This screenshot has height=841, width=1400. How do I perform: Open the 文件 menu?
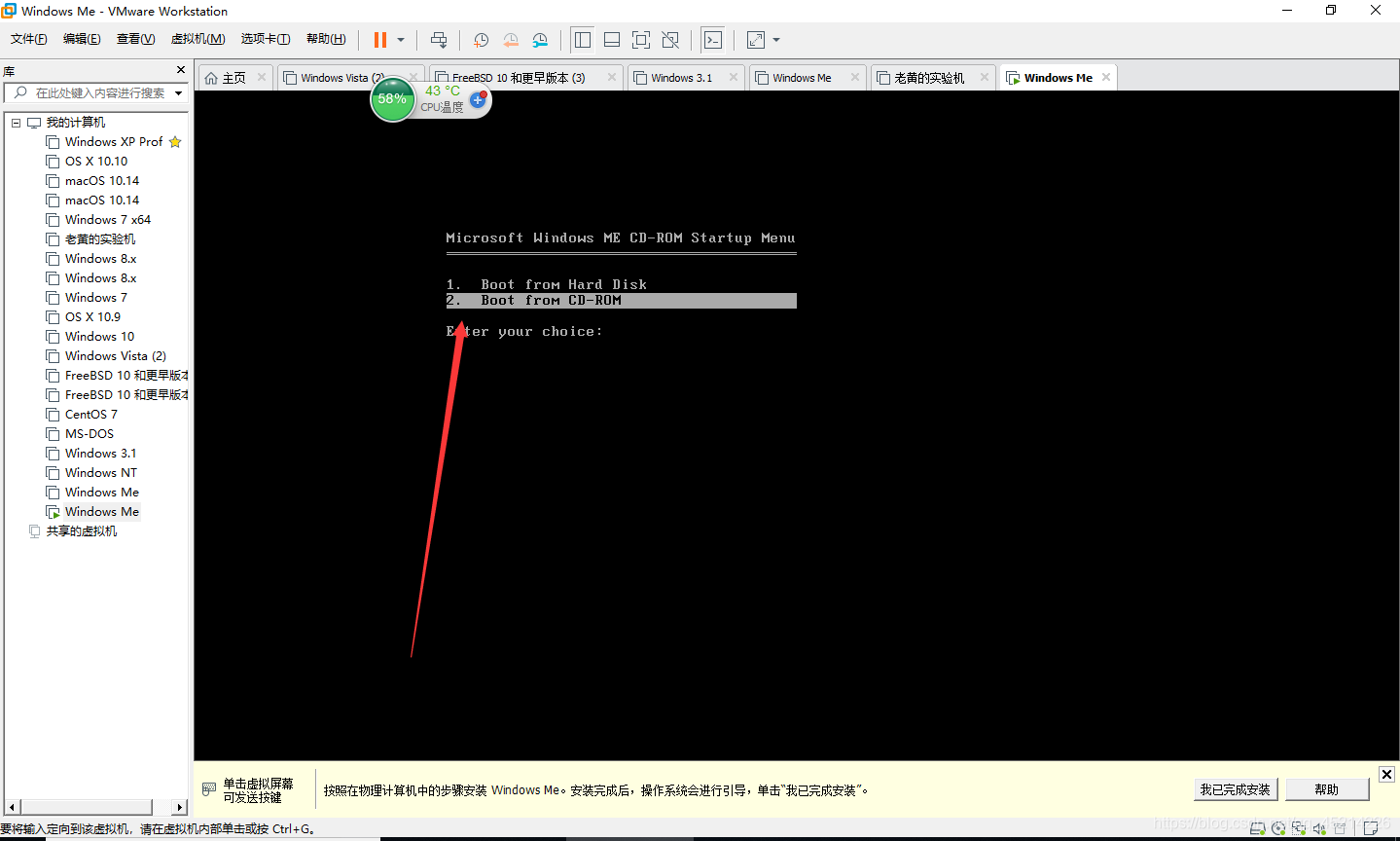[x=29, y=39]
